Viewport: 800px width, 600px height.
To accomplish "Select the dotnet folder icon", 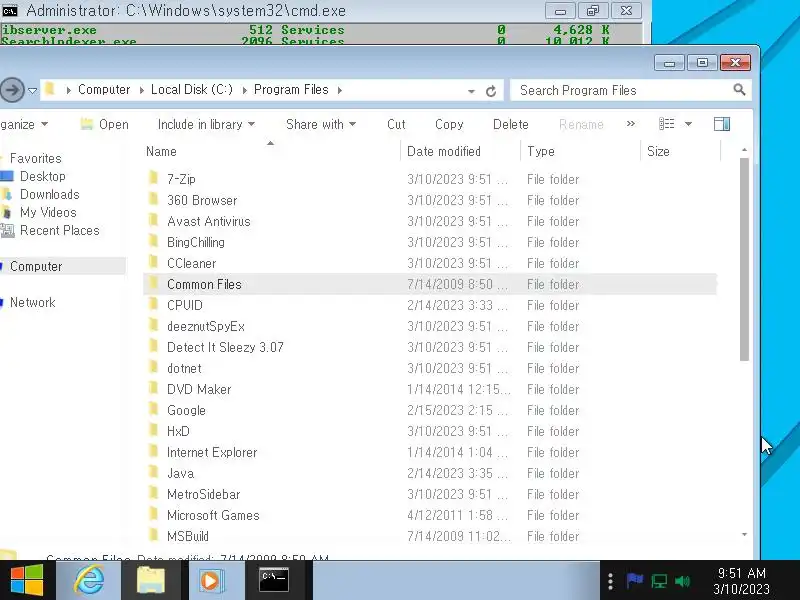I will [x=153, y=367].
